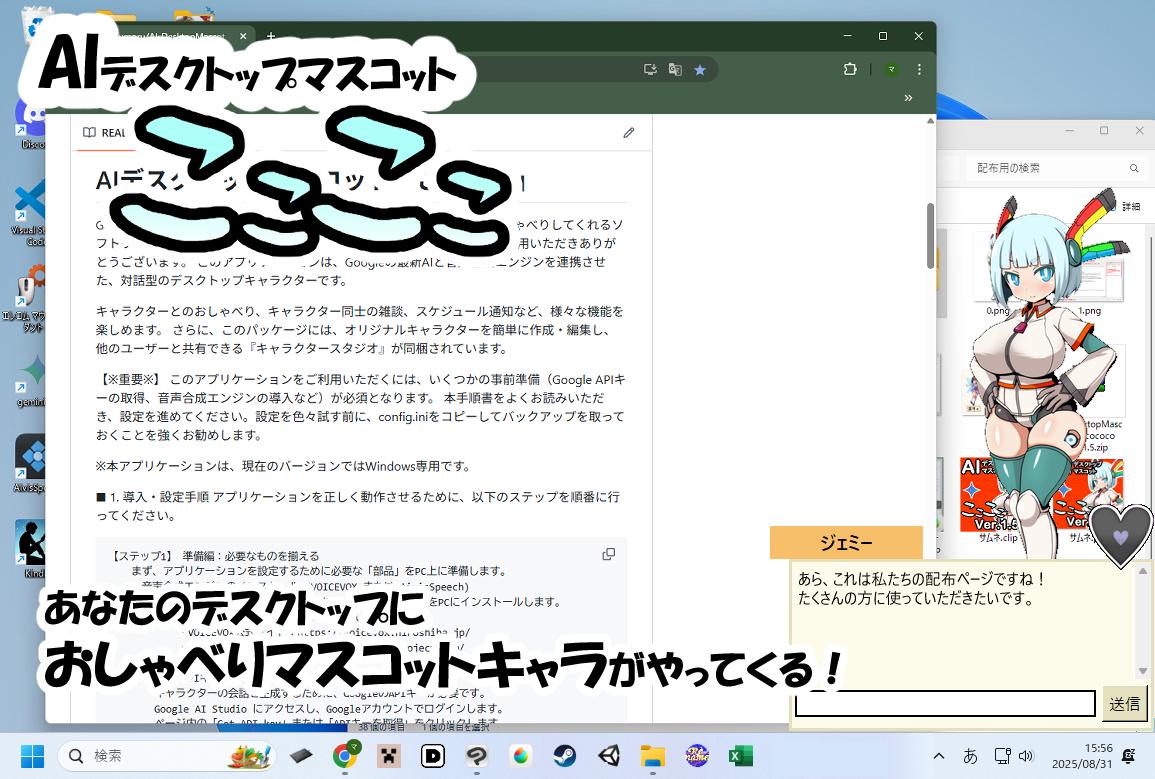This screenshot has height=779, width=1155.
Task: Launch Unity from the taskbar
Action: (x=608, y=756)
